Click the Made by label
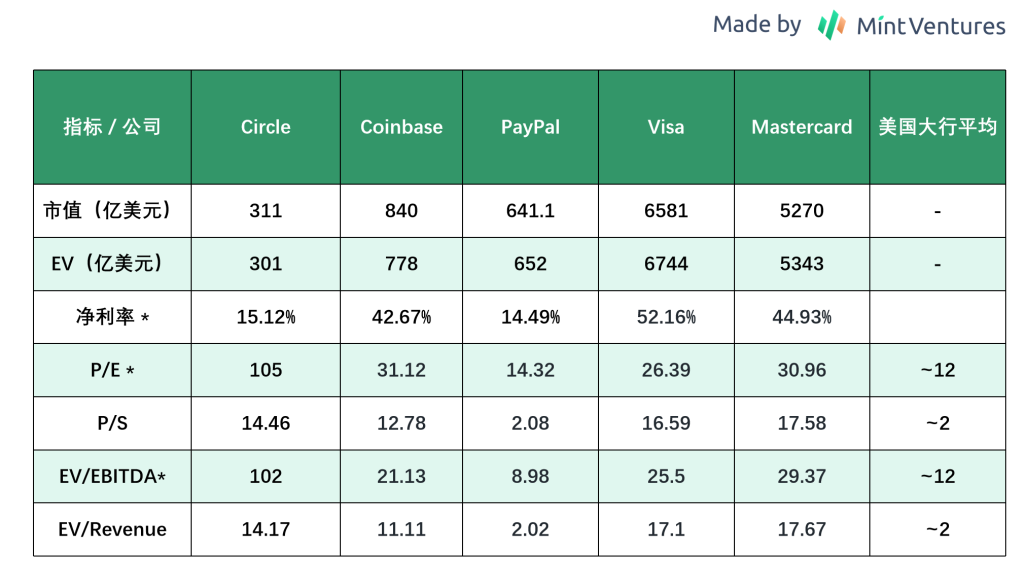 756,25
